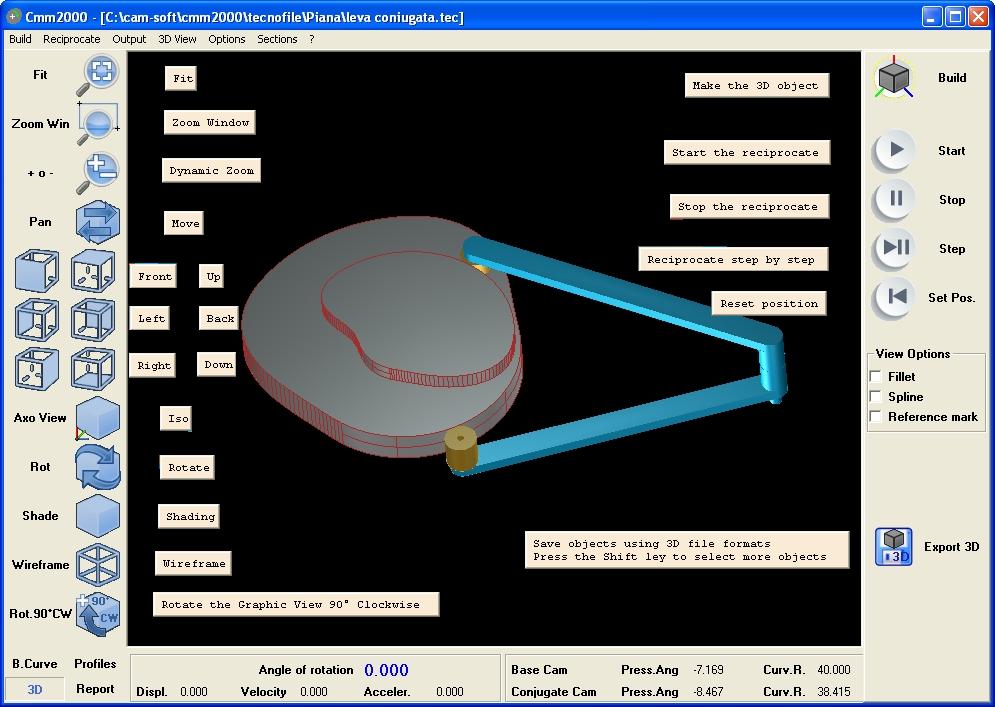The height and width of the screenshot is (707, 995).
Task: Open the Output menu
Action: [x=129, y=39]
